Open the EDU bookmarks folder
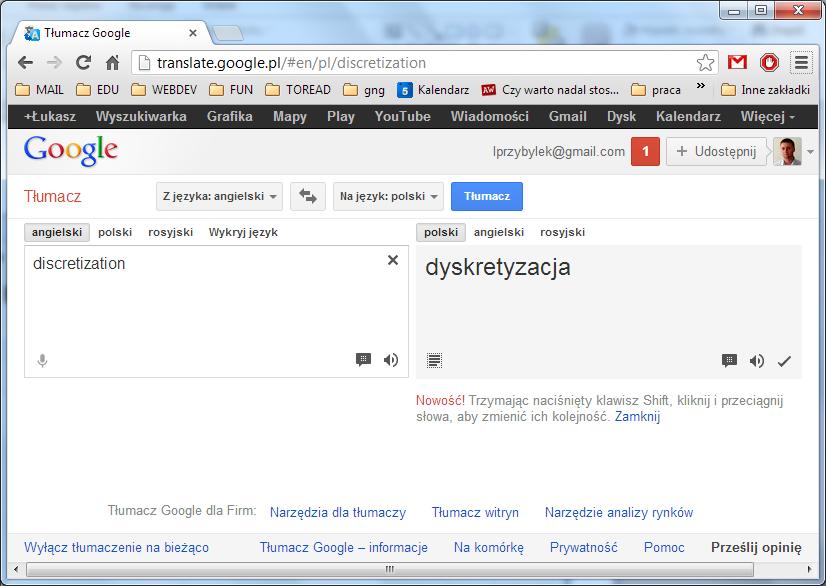826x586 pixels. [98, 90]
